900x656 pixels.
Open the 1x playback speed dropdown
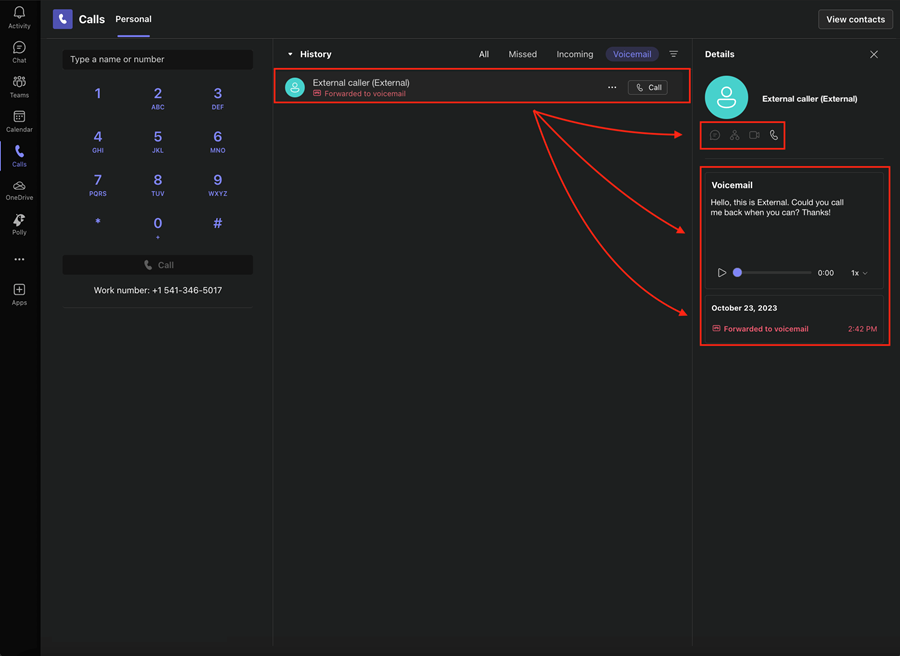[x=859, y=273]
